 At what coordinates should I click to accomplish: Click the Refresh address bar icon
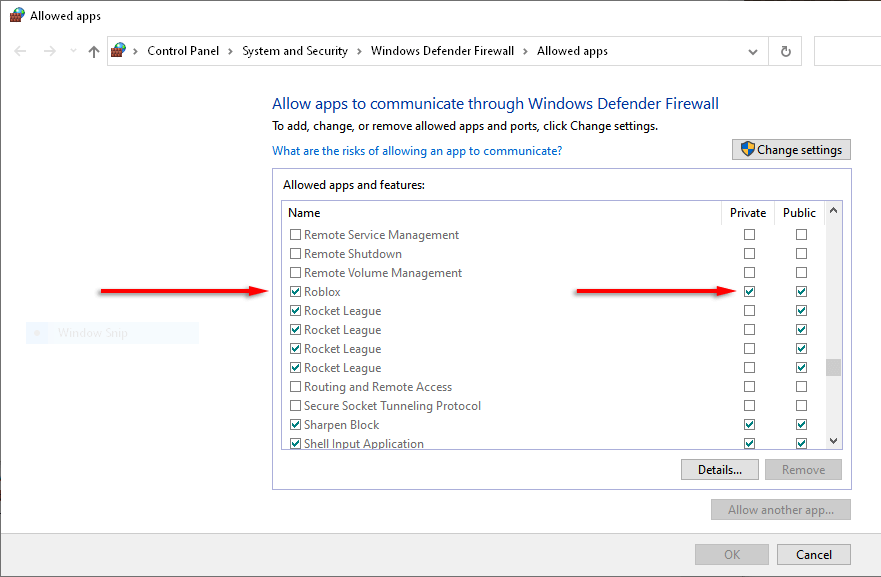(786, 51)
